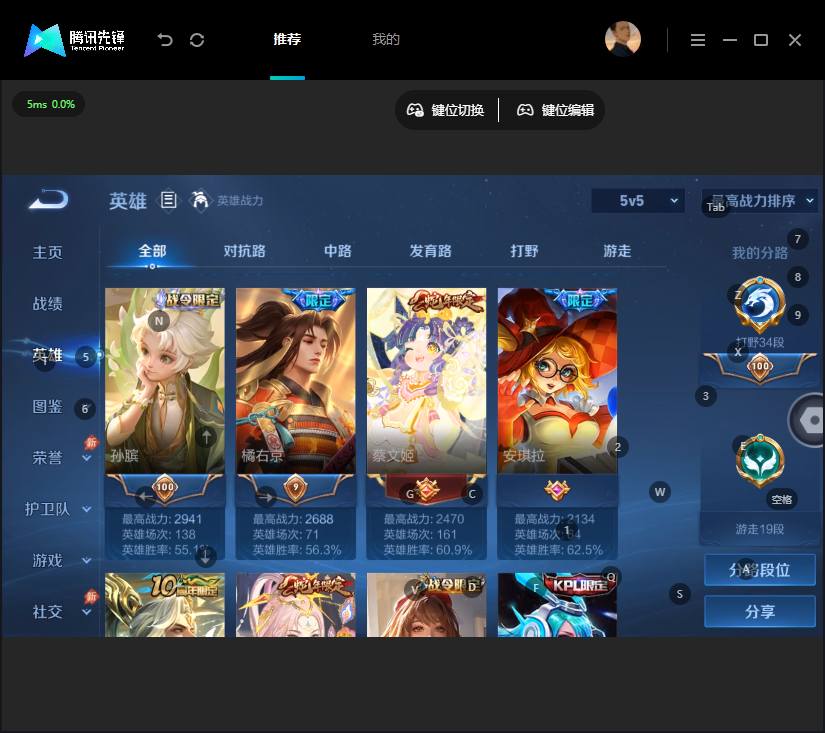825x733 pixels.
Task: Open the user avatar profile
Action: [623, 39]
